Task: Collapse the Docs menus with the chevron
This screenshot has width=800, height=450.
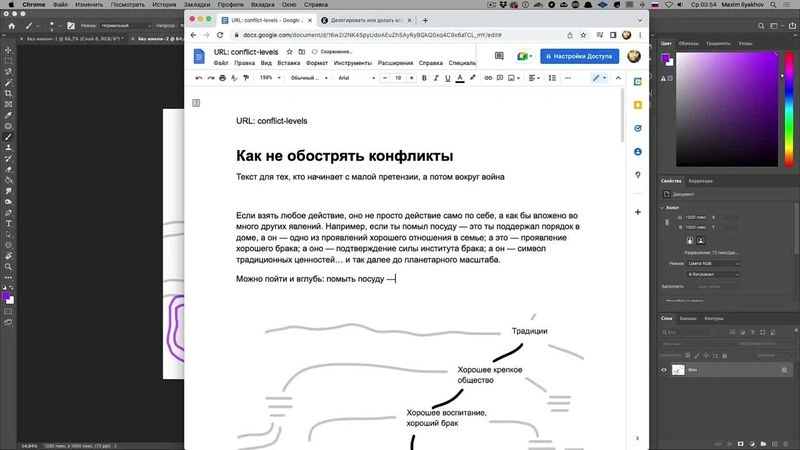Action: coord(618,78)
